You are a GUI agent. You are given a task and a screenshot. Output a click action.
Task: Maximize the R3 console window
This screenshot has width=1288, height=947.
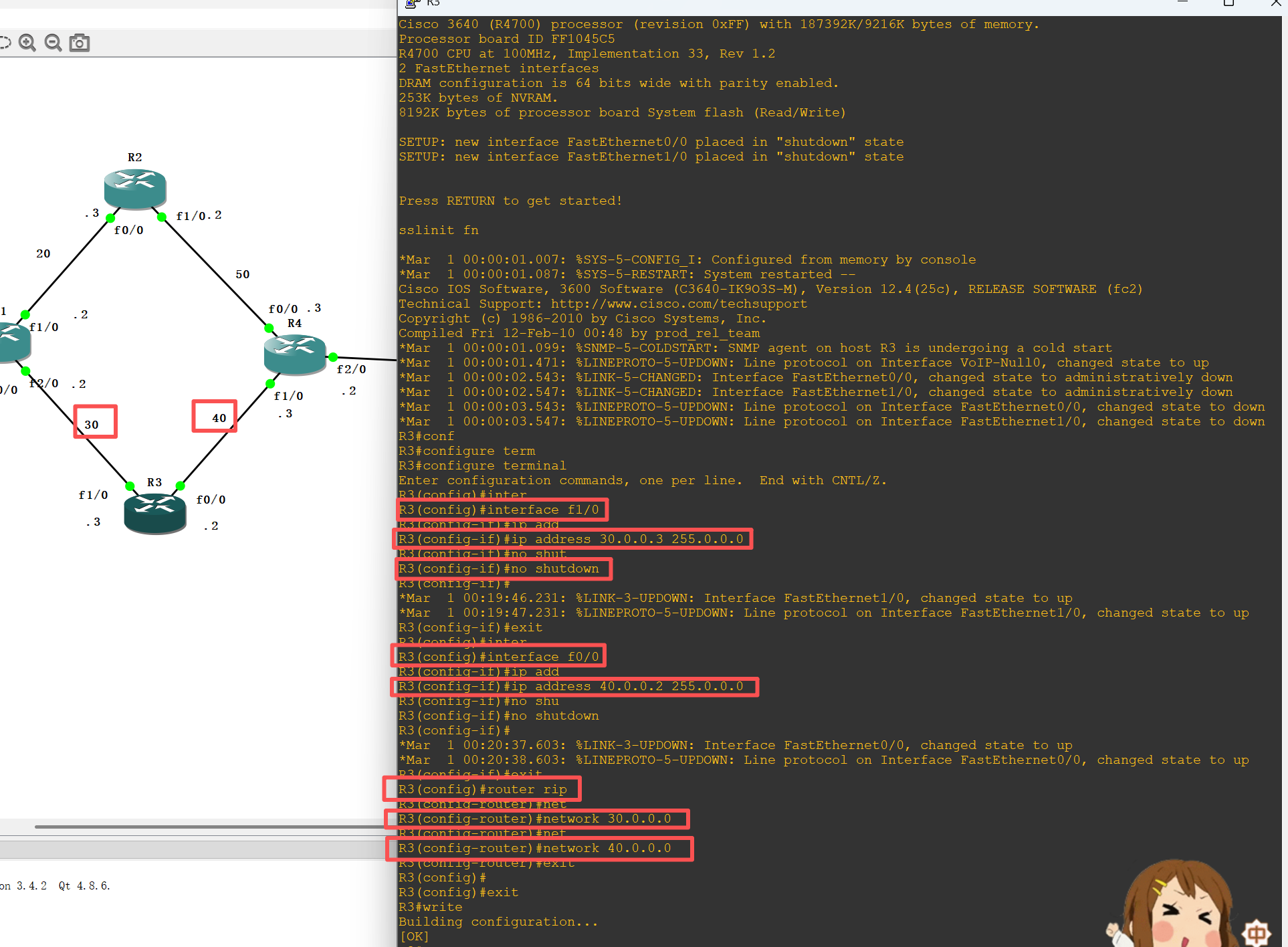(1228, 3)
